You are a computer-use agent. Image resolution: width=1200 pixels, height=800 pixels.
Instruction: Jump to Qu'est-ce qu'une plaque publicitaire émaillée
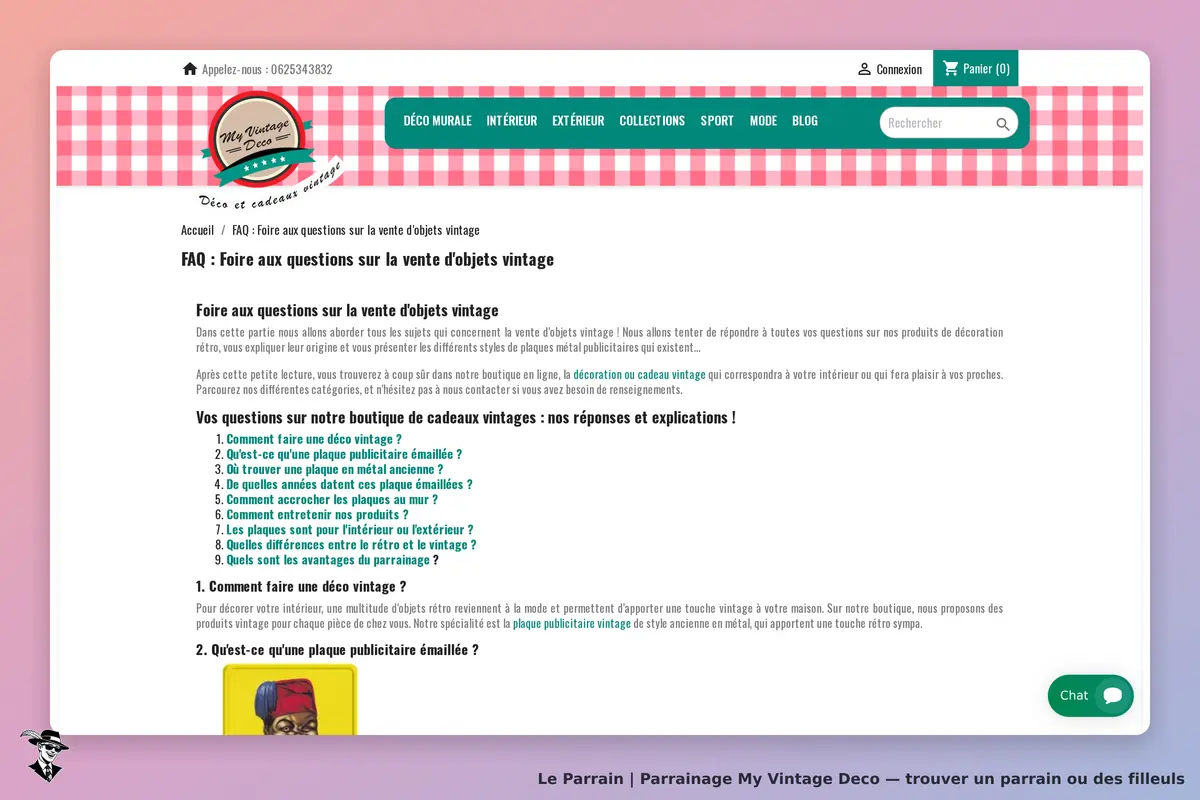344,454
